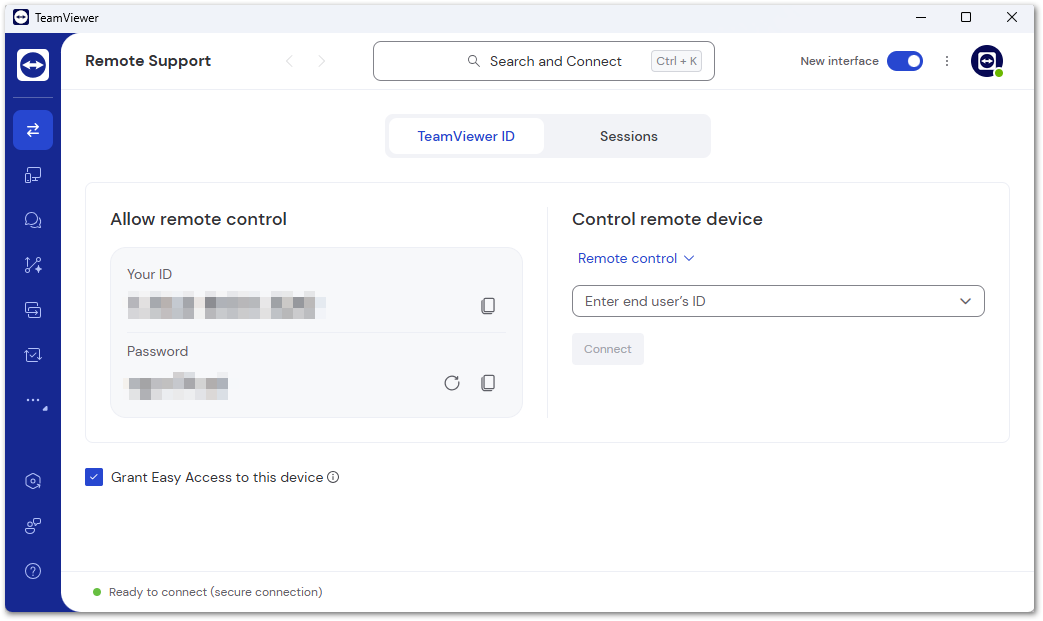Expand the Remote control mode dropdown

(x=636, y=259)
